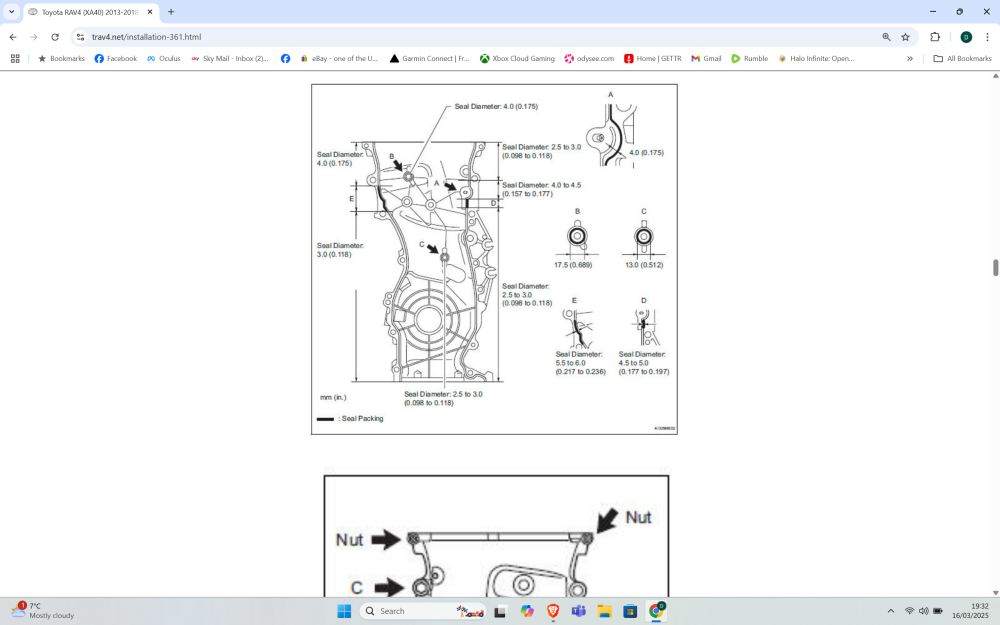Show hidden system tray icons chevron
This screenshot has height=625, width=1000.
coord(890,611)
